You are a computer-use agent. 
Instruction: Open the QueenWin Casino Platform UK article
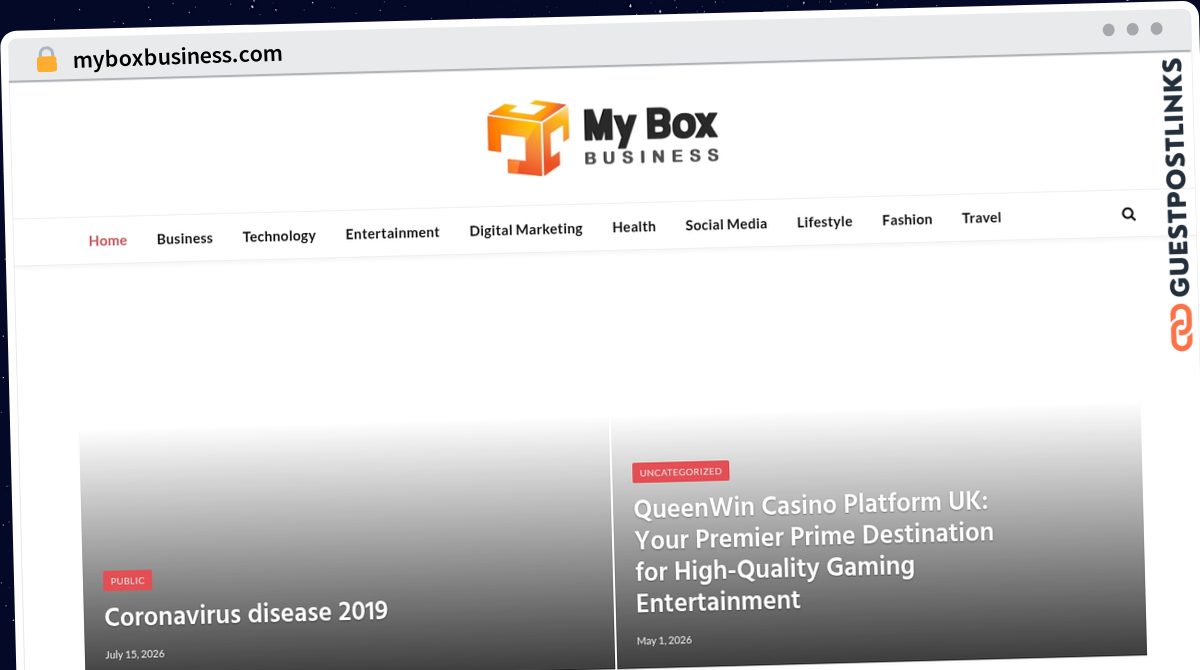tap(813, 552)
